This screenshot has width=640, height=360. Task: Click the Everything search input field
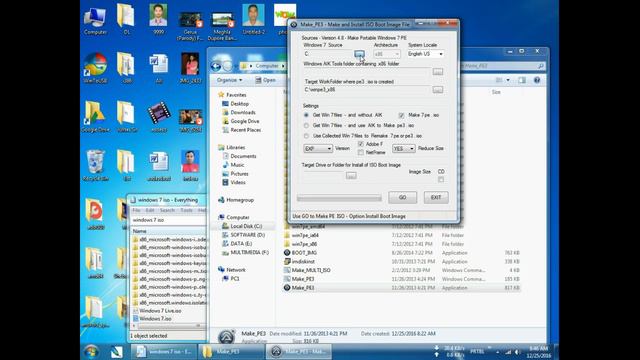(x=168, y=220)
